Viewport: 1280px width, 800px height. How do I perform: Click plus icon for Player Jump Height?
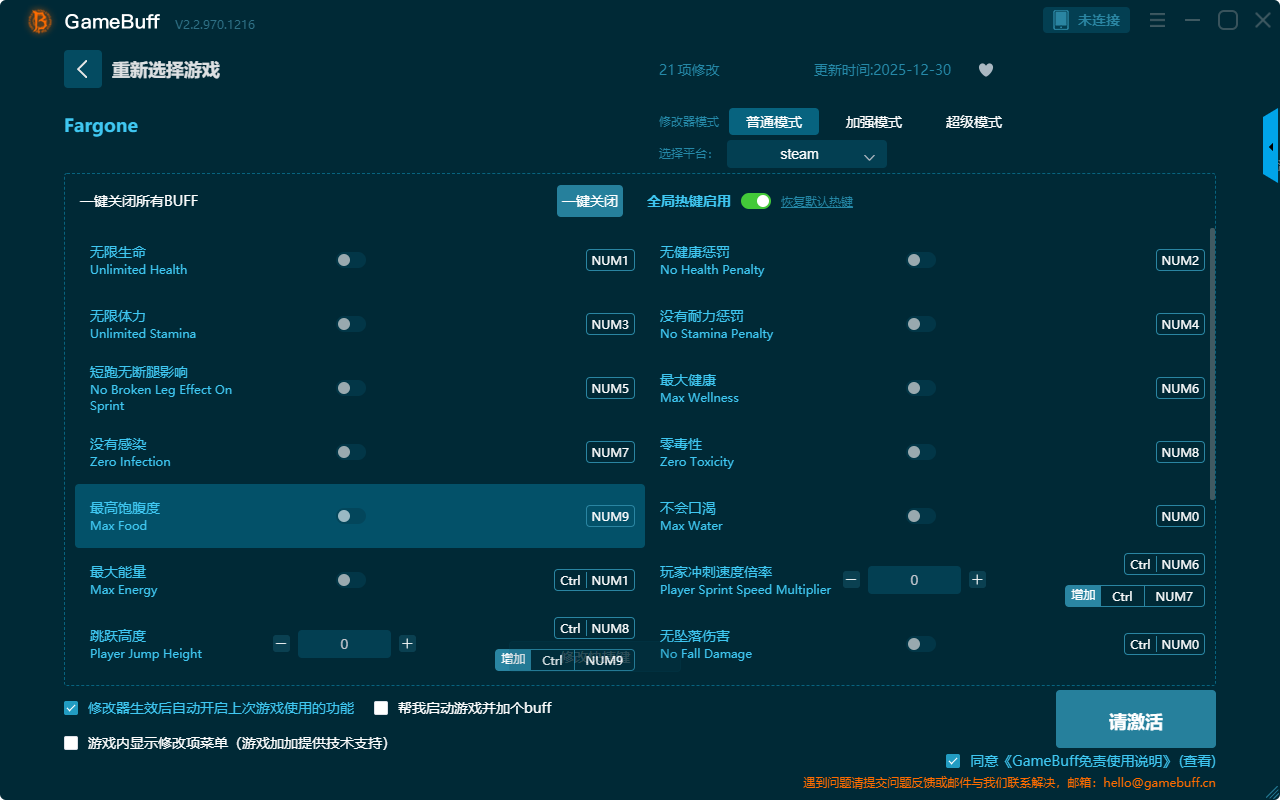[407, 644]
